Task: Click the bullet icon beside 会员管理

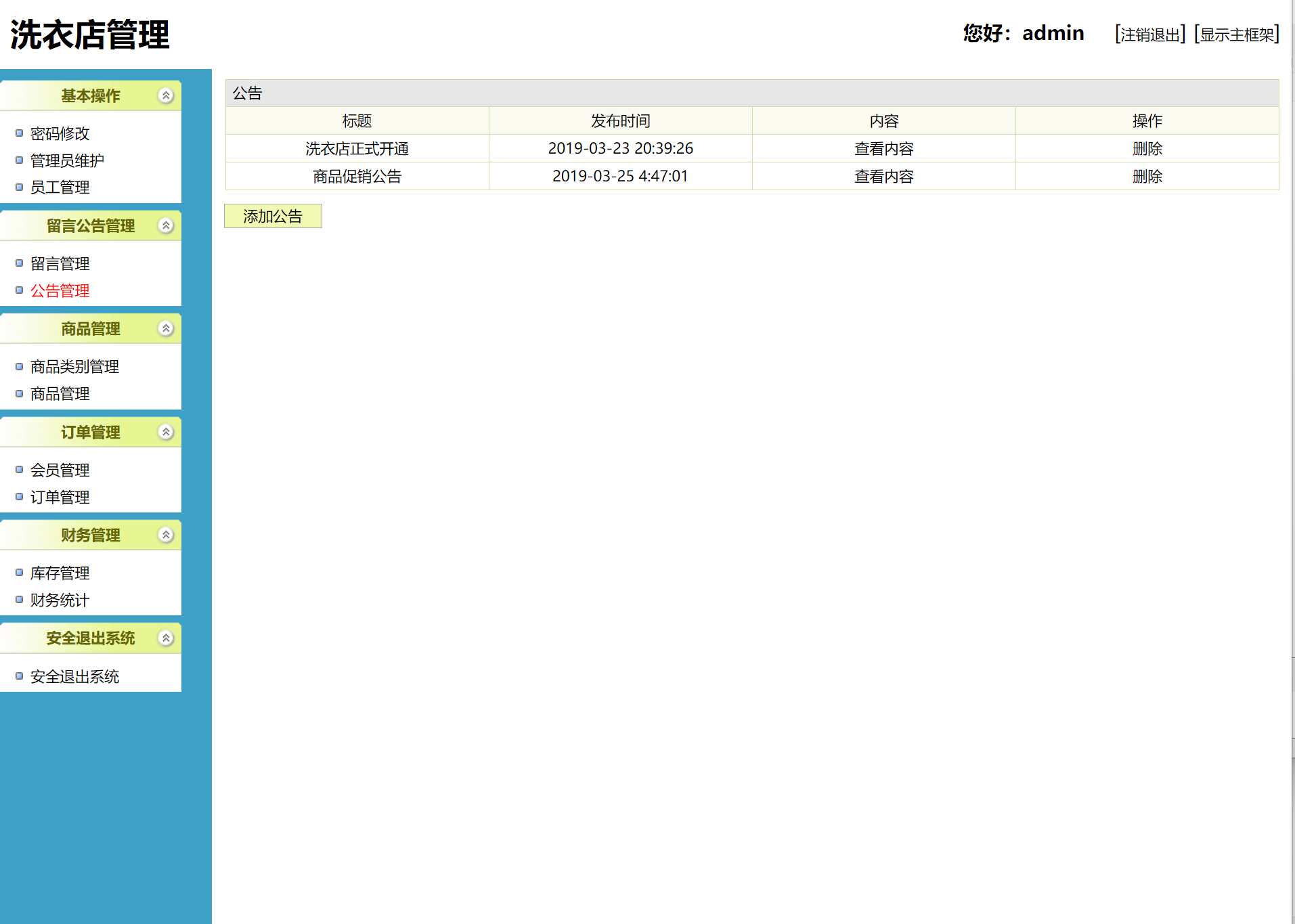Action: pos(19,468)
